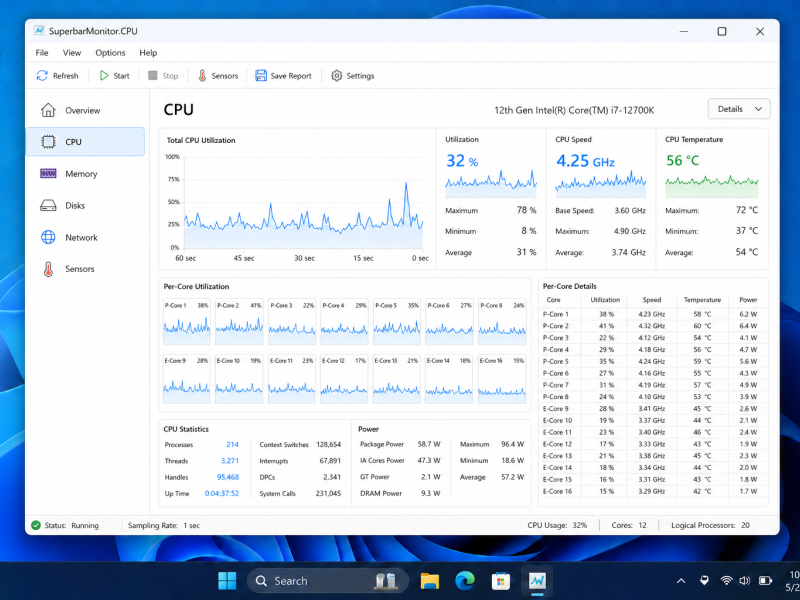The image size is (800, 600).
Task: Click Logical Processors 20 in status bar
Action: tap(710, 525)
